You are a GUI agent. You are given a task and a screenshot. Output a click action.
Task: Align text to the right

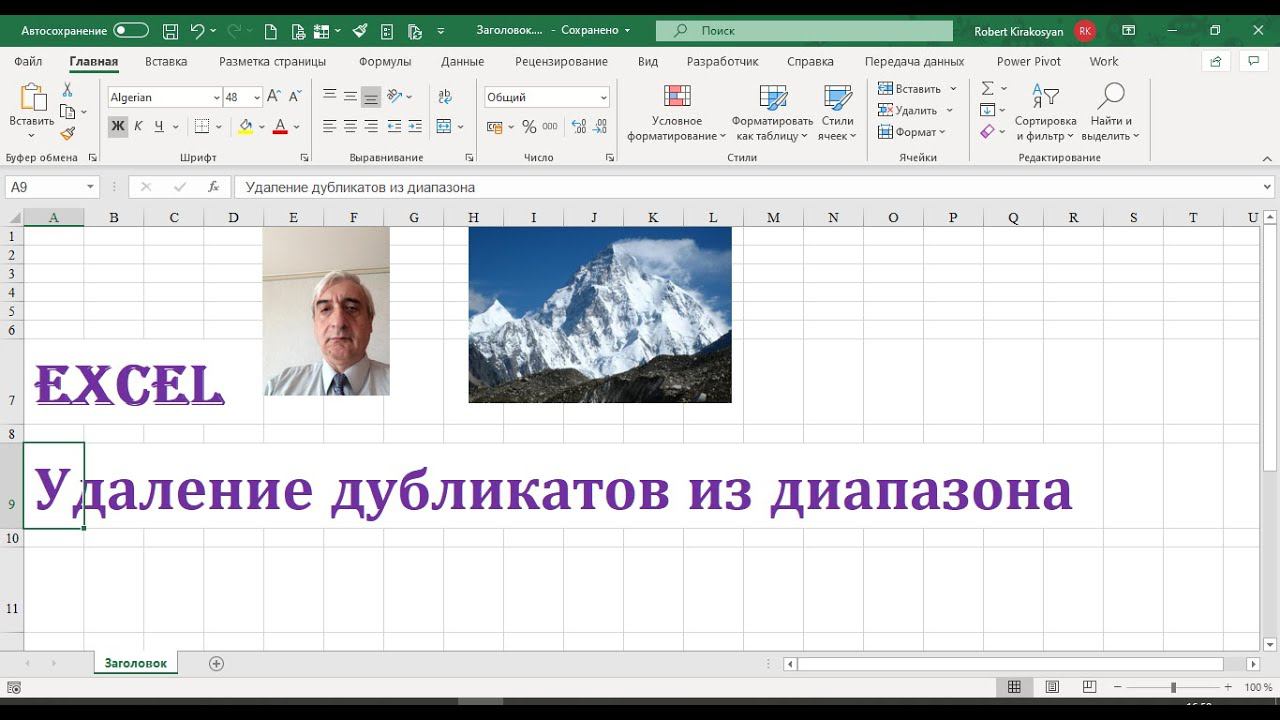371,126
